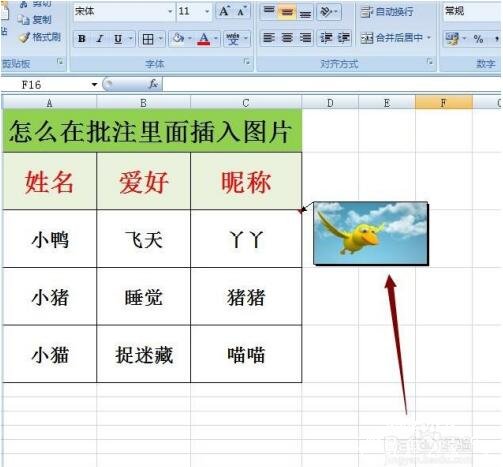Screen dimensions: 503x467
Task: Apply fill color with the paint bucket
Action: tap(178, 39)
